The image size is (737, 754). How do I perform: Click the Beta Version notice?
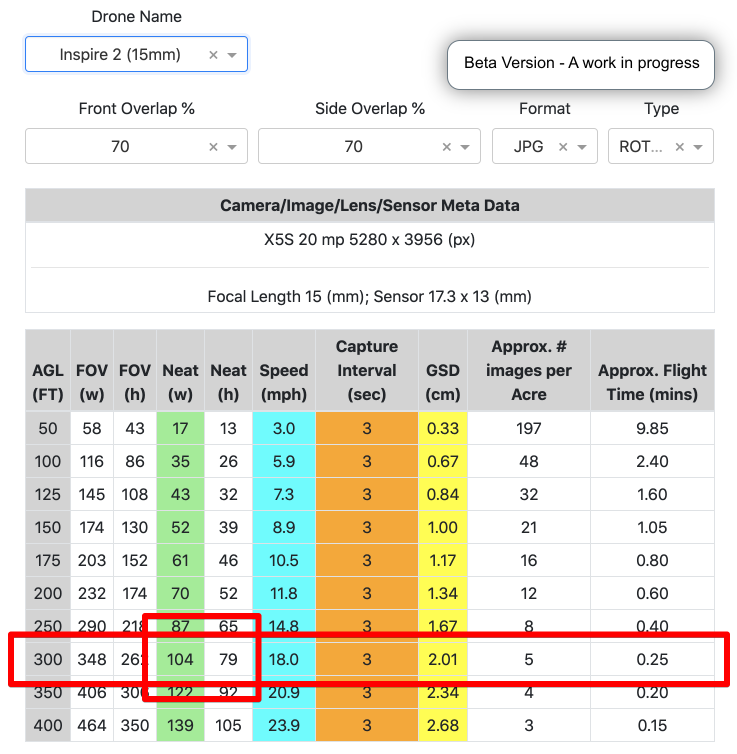(581, 63)
